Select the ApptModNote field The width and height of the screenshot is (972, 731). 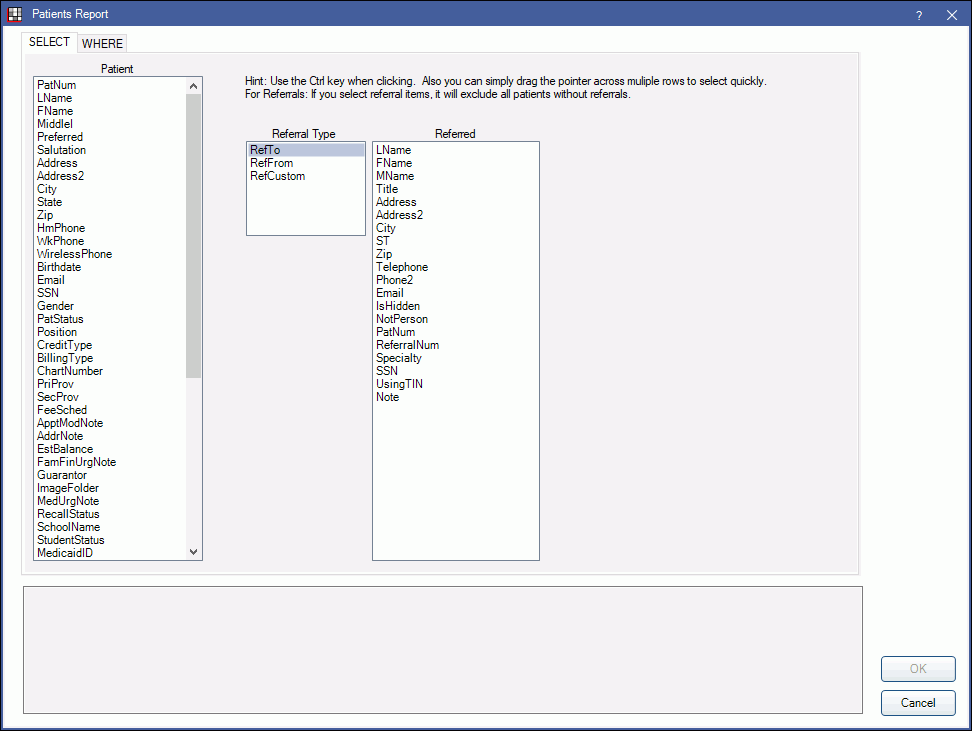click(x=110, y=423)
